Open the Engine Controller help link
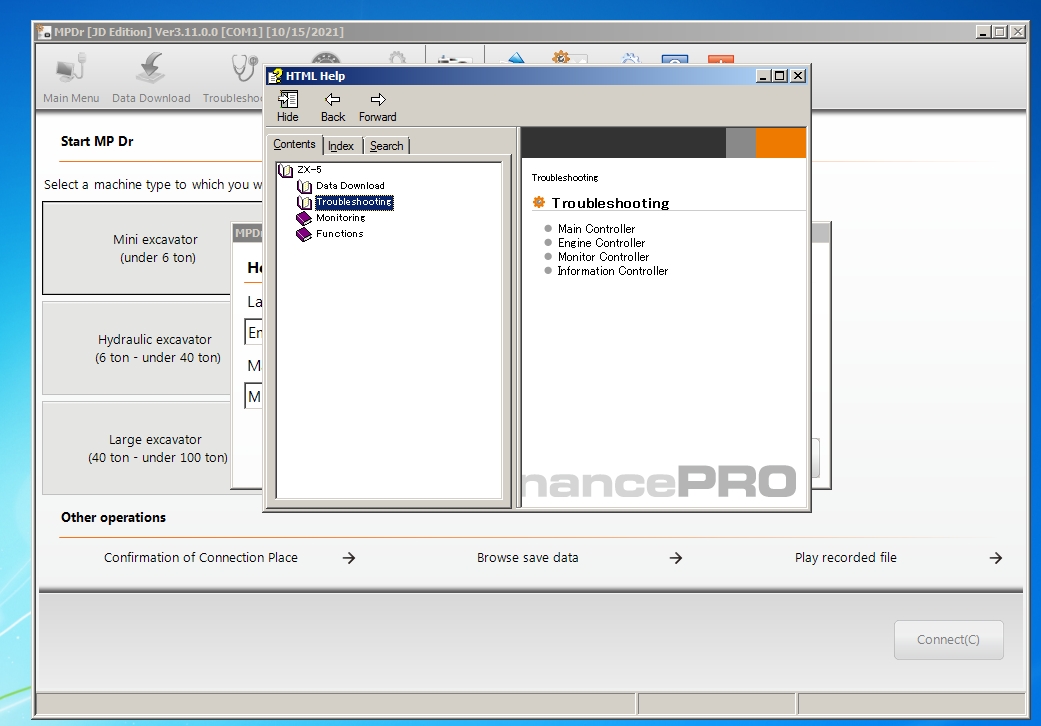The image size is (1041, 726). tap(601, 243)
